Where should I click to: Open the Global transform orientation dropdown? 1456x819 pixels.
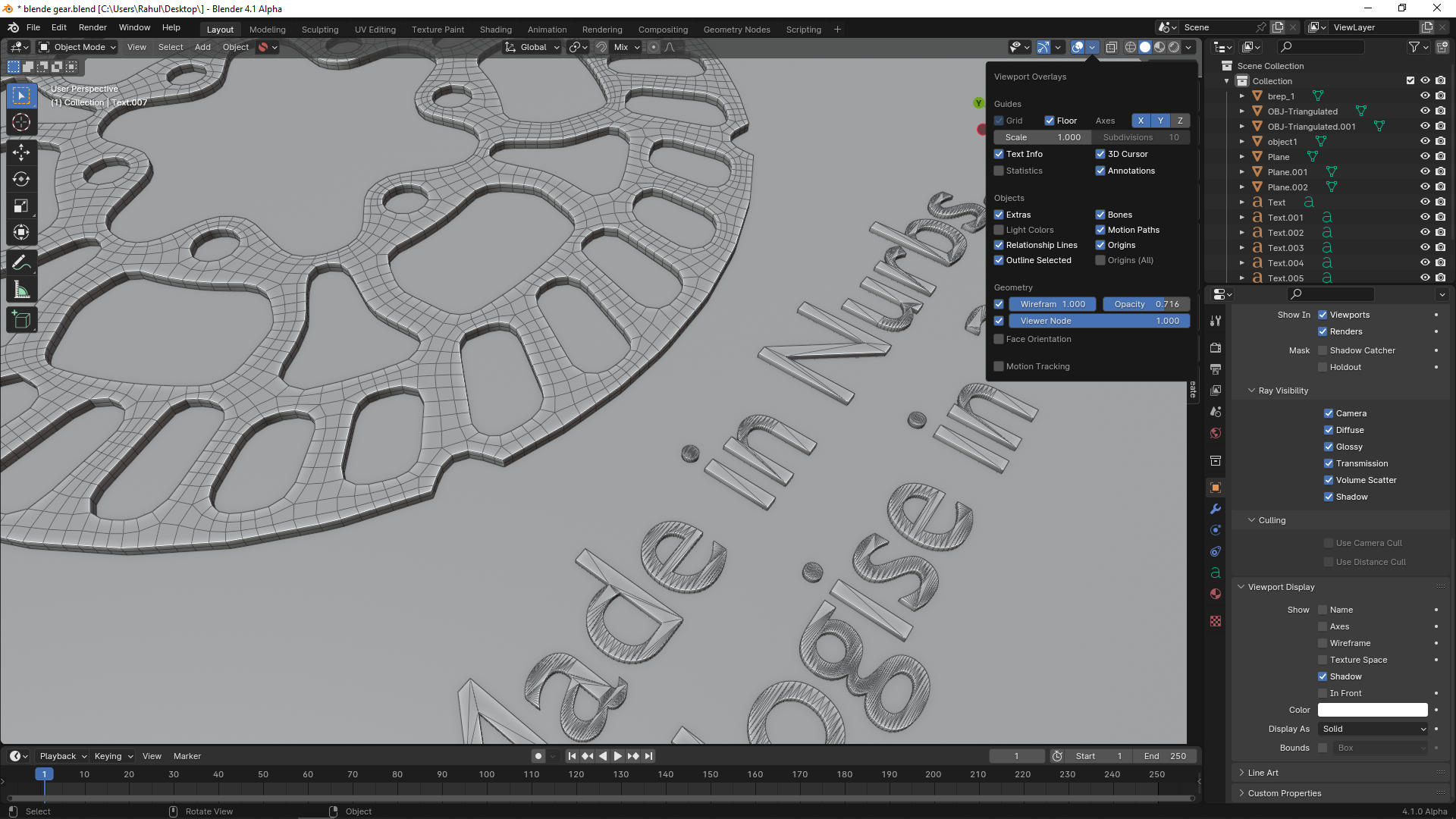tap(532, 47)
